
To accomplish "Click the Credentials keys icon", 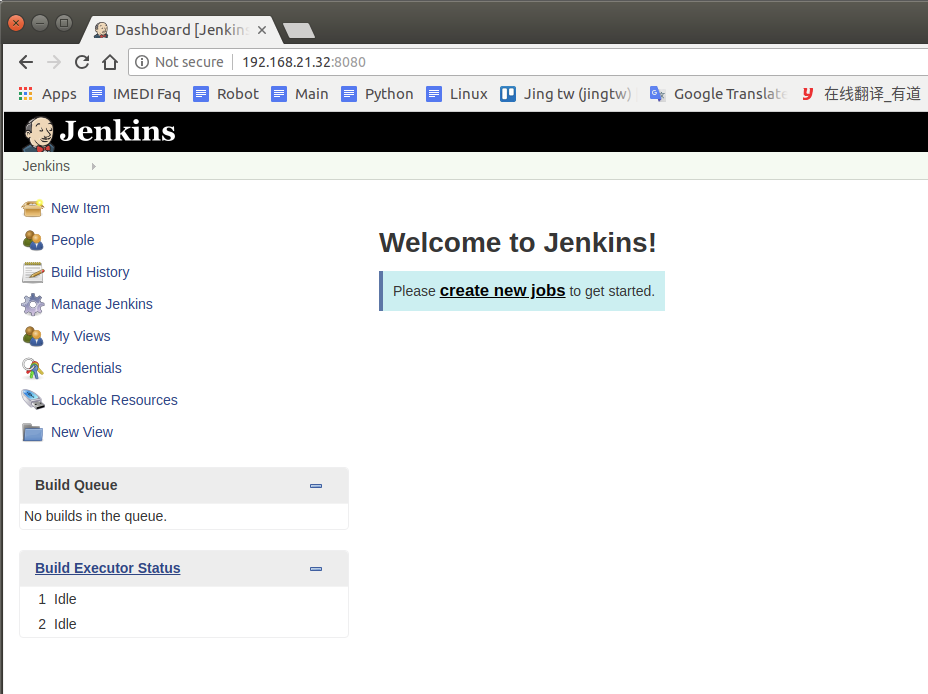I will (x=33, y=368).
